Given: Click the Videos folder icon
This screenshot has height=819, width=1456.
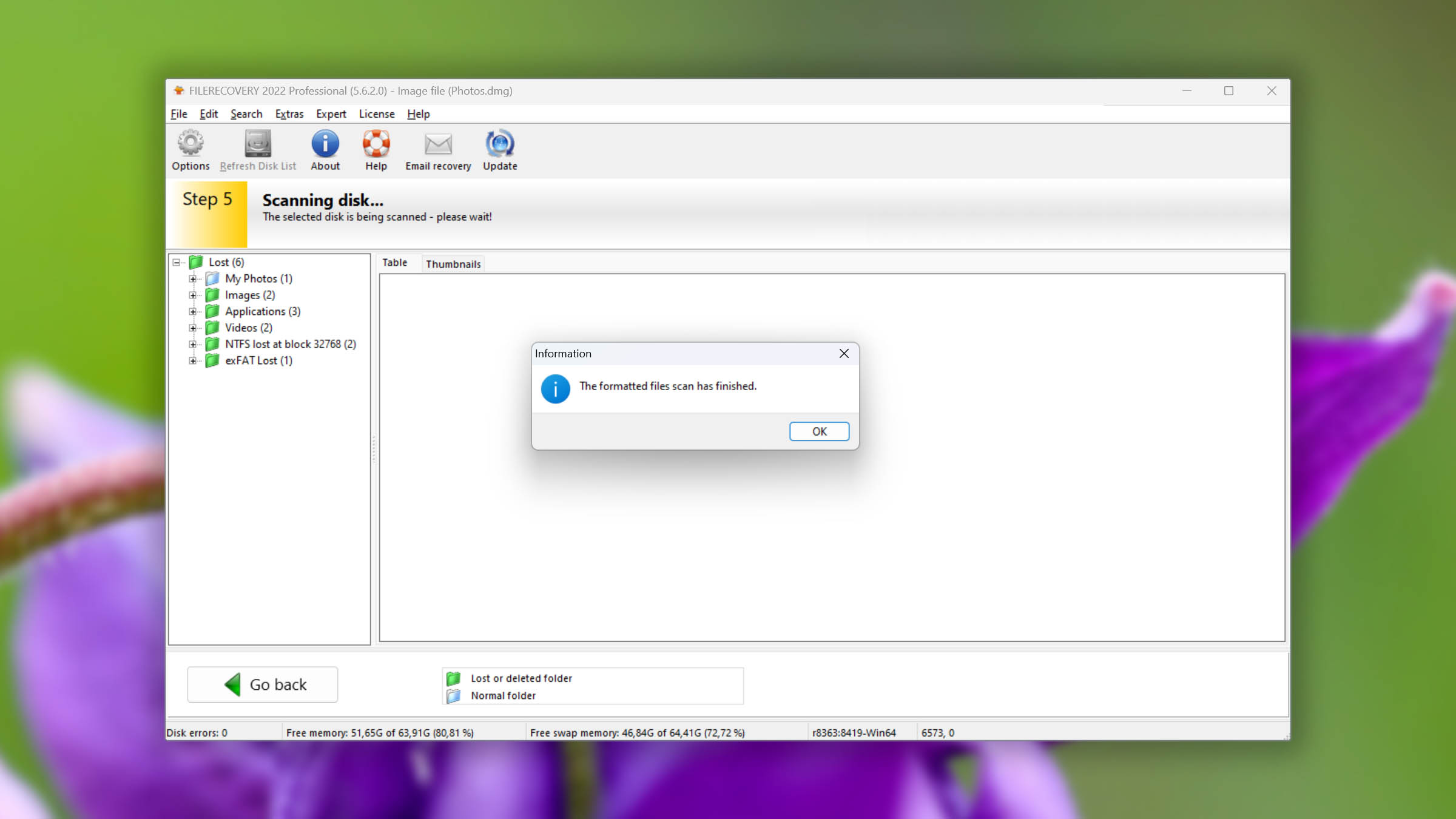Looking at the screenshot, I should (x=212, y=328).
